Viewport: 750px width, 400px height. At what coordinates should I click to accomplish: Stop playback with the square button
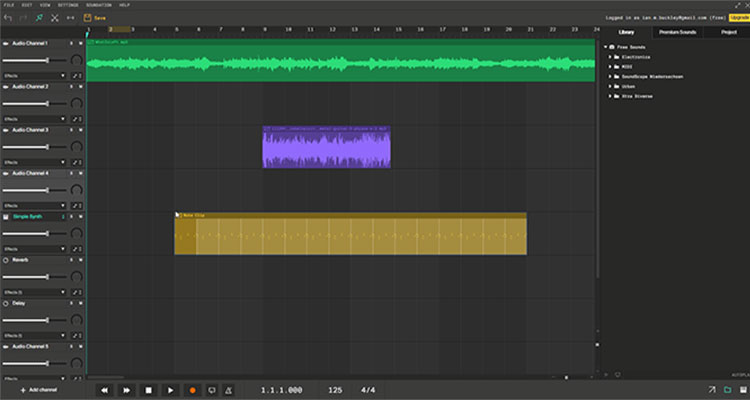[x=148, y=390]
